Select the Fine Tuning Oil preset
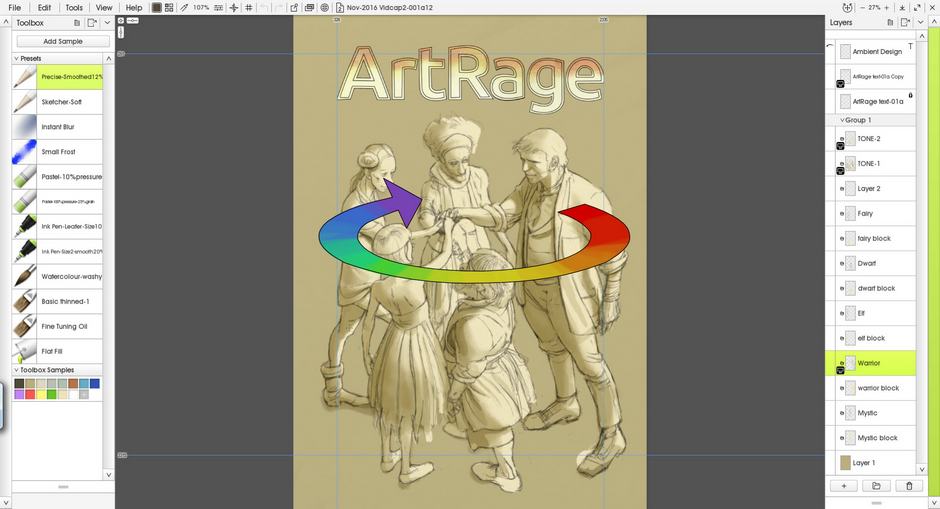 pyautogui.click(x=58, y=326)
